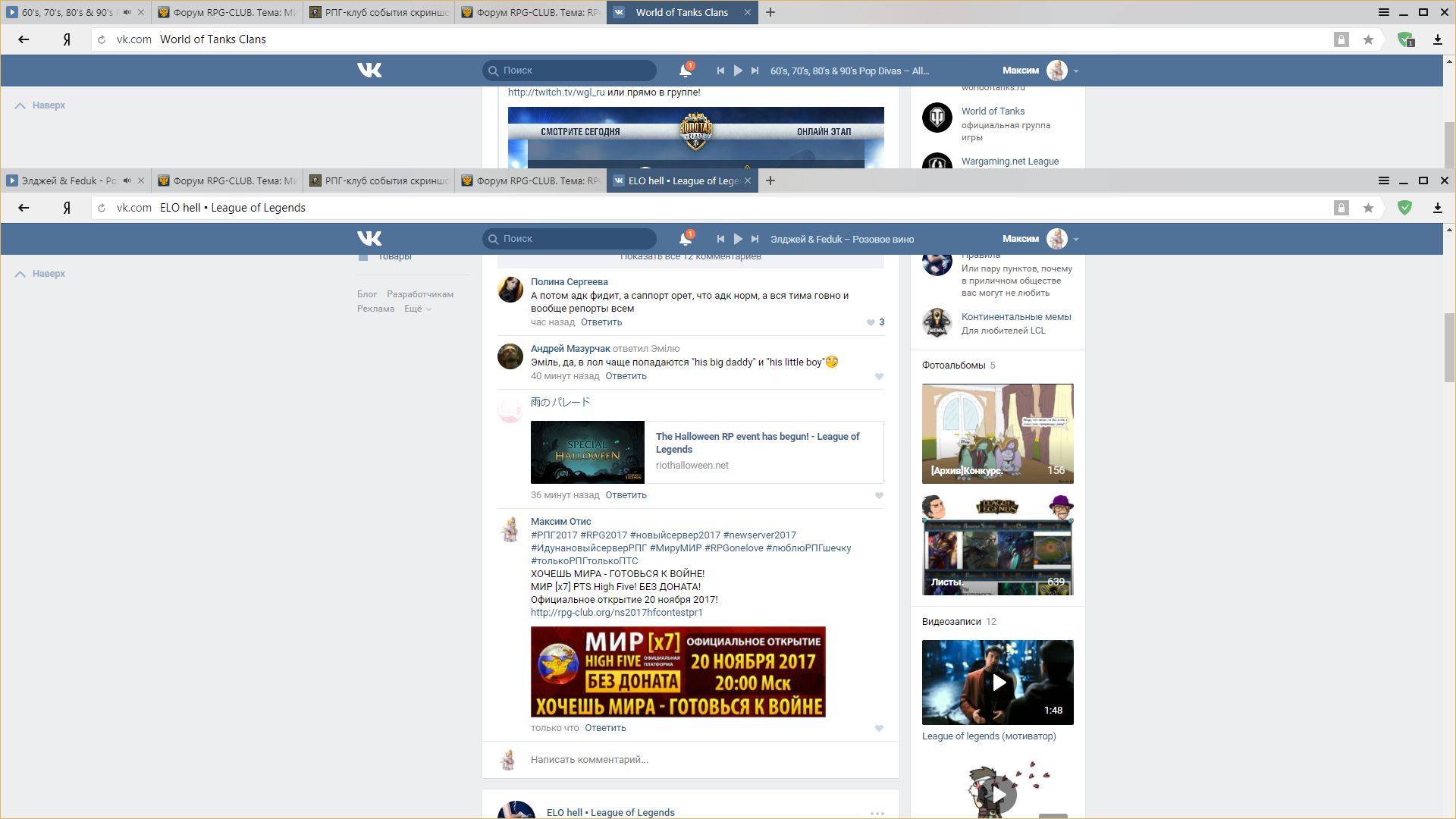This screenshot has height=819, width=1456.
Task: Like Полина Сергеева's comment
Action: click(871, 322)
